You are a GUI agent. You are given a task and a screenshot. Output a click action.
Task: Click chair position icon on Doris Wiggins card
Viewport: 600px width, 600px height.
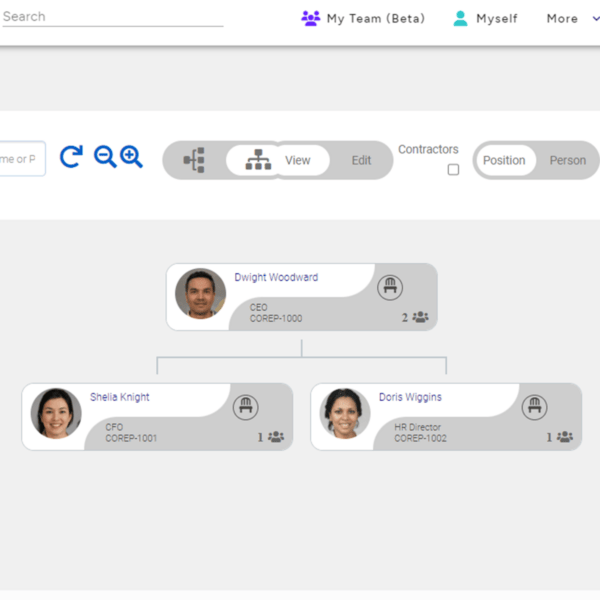[x=535, y=407]
